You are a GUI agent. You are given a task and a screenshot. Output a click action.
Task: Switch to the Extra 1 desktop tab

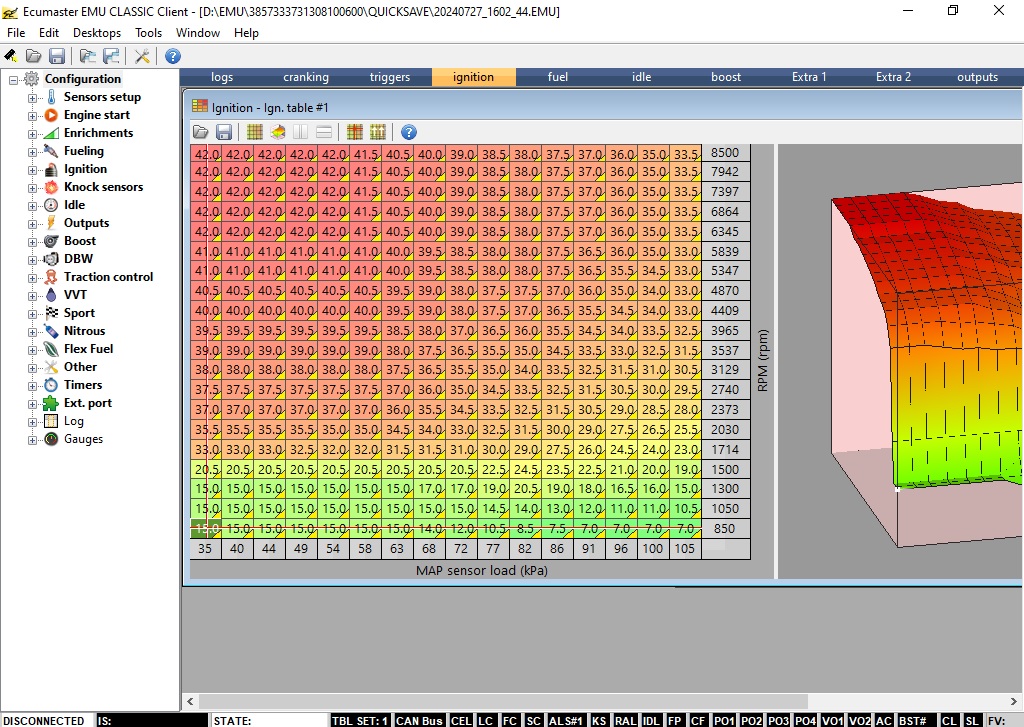(x=809, y=77)
